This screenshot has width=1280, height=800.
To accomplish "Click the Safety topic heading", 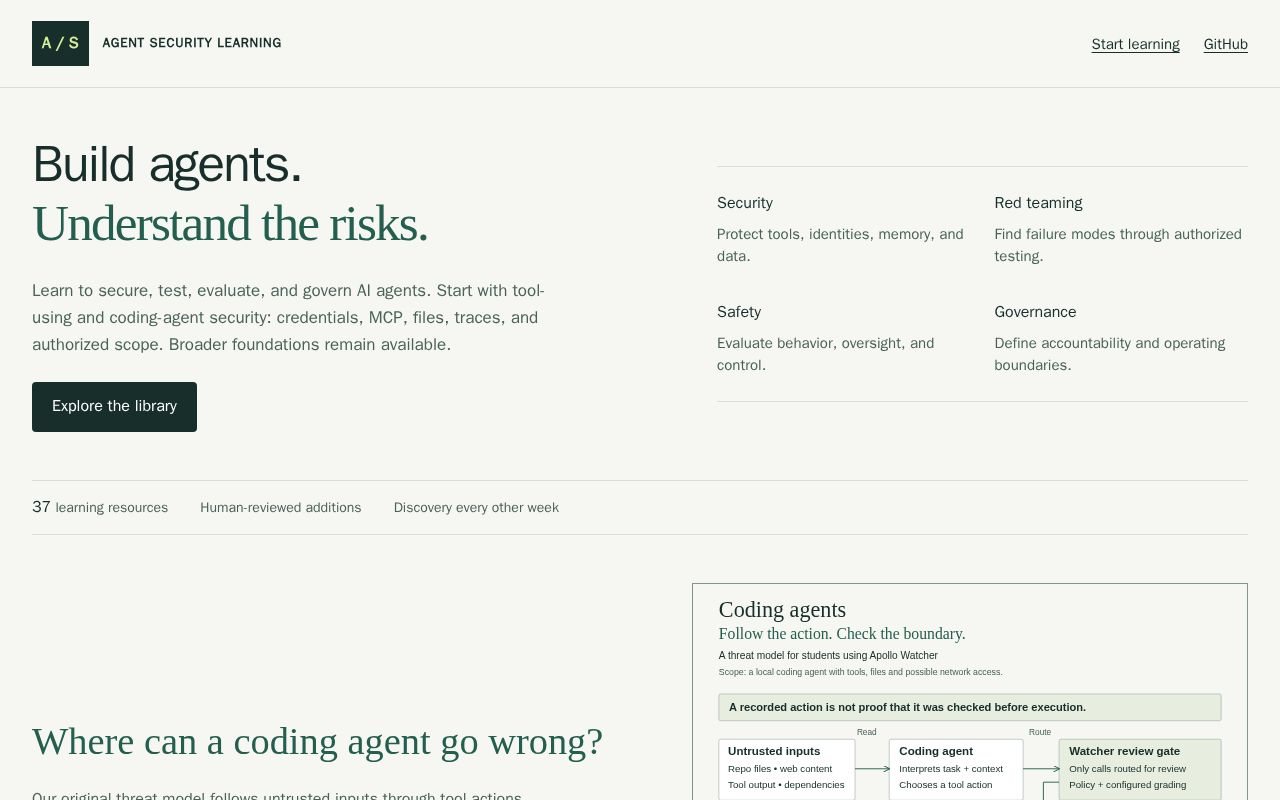I will pos(739,312).
